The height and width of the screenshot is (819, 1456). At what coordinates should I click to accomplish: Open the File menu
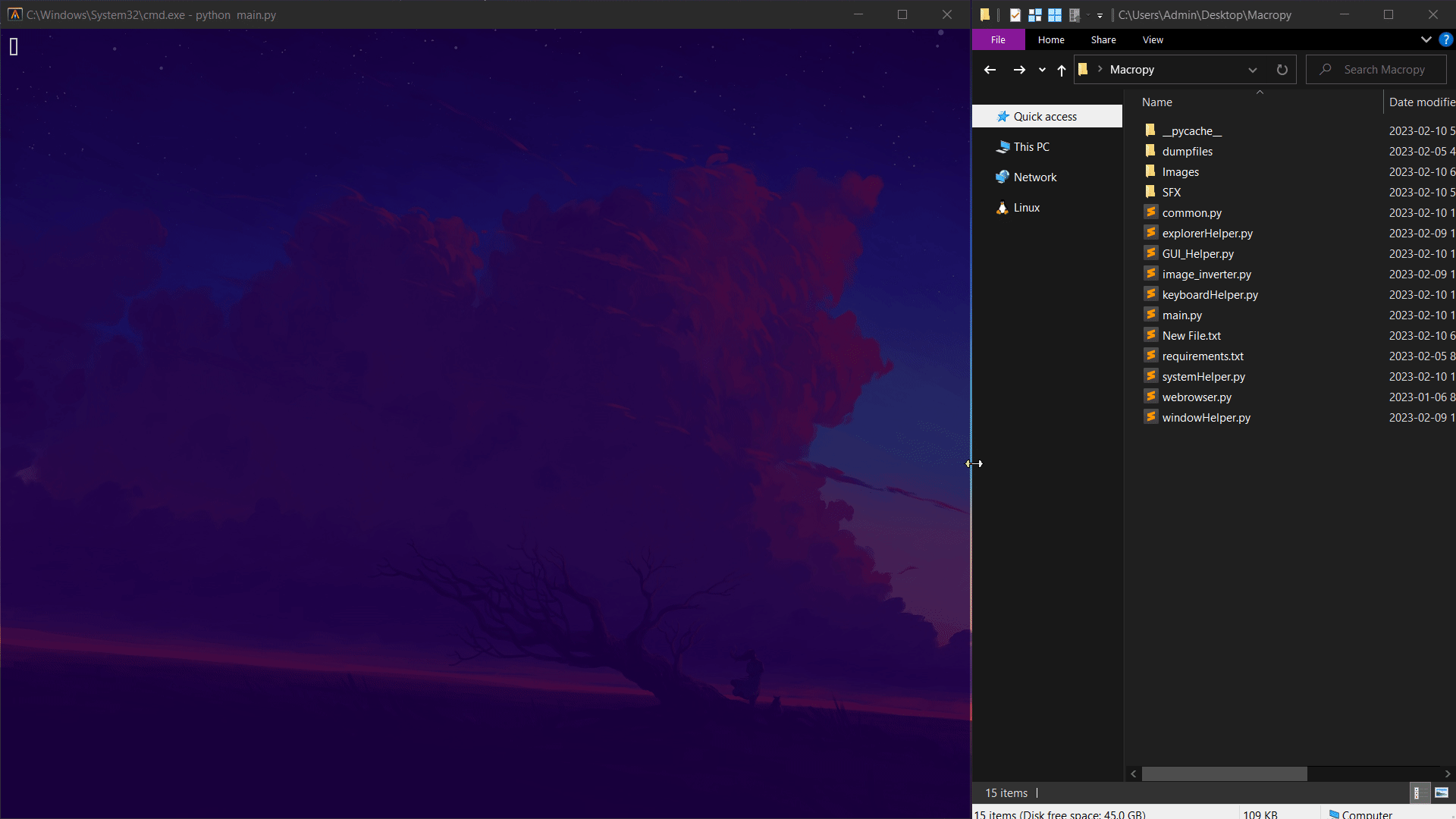click(x=998, y=39)
